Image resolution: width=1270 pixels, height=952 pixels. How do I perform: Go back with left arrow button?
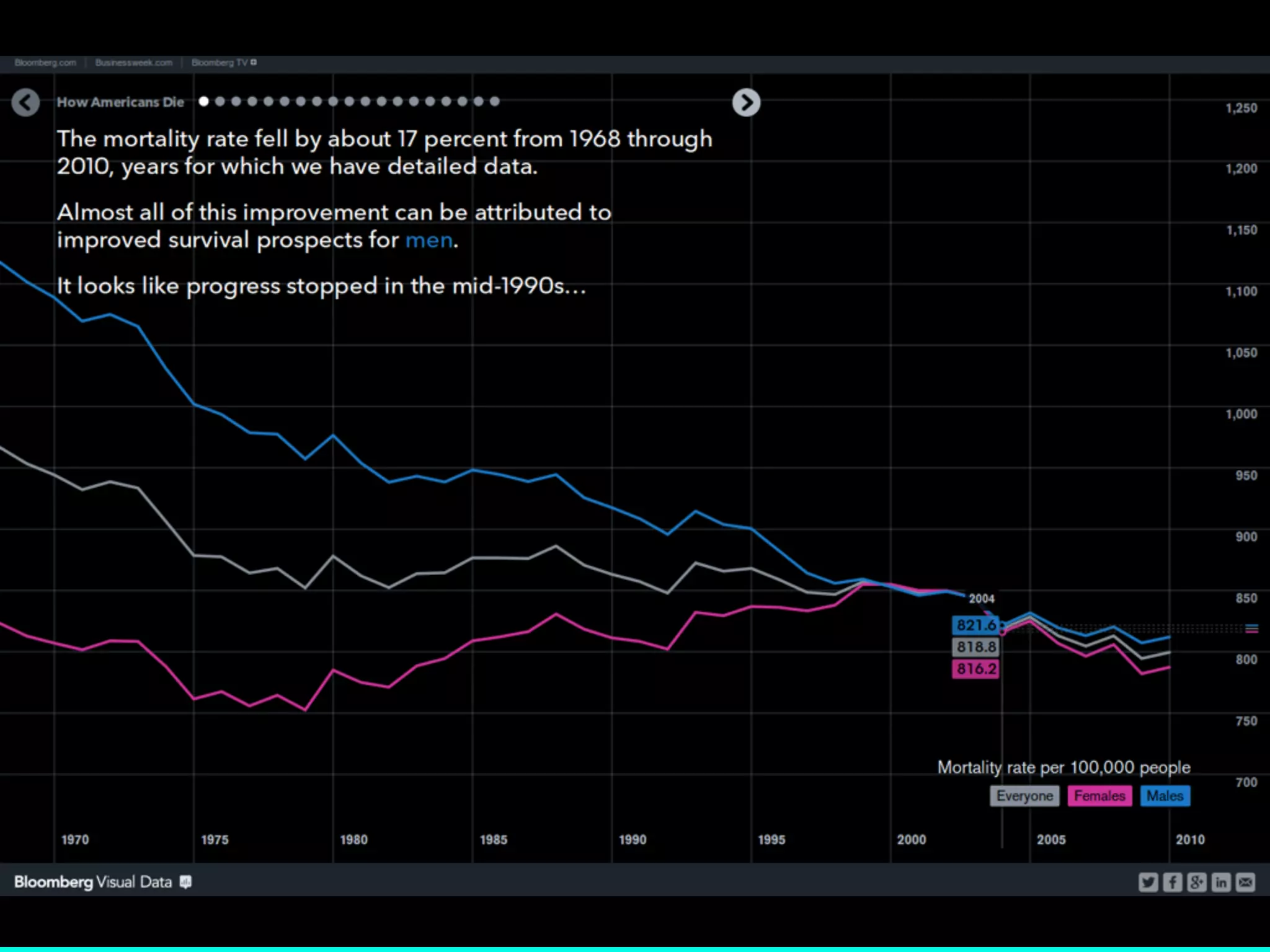tap(25, 102)
